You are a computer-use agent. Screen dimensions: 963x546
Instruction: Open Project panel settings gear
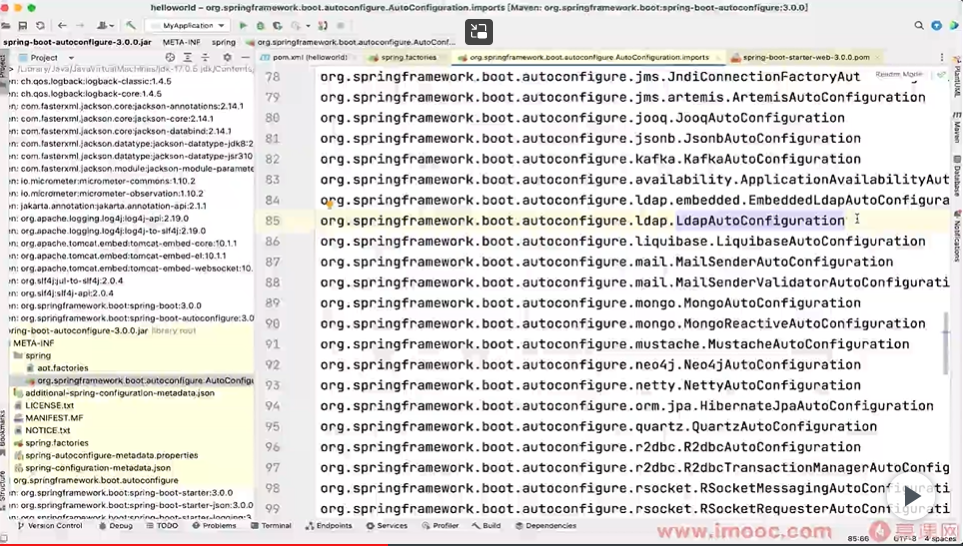coord(227,58)
